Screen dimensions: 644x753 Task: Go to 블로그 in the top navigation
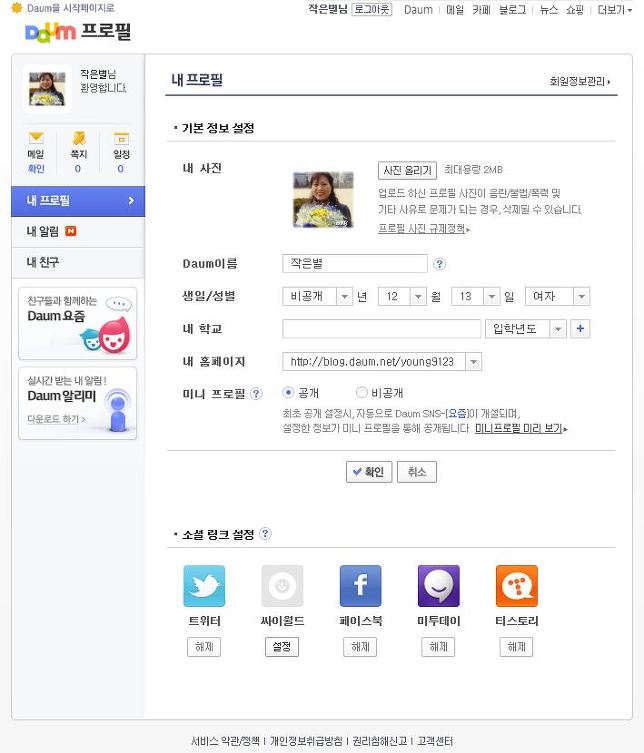pos(512,10)
